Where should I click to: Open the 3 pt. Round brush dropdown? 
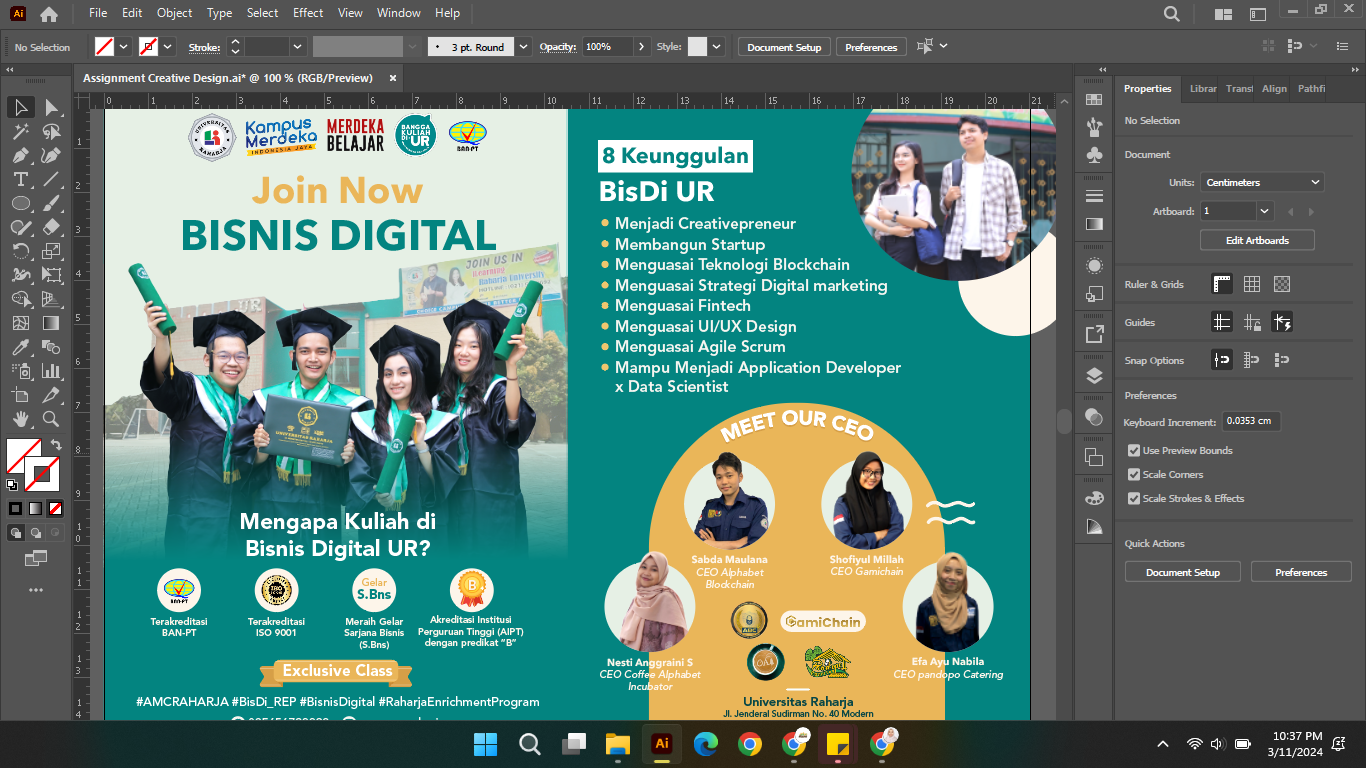coord(525,47)
